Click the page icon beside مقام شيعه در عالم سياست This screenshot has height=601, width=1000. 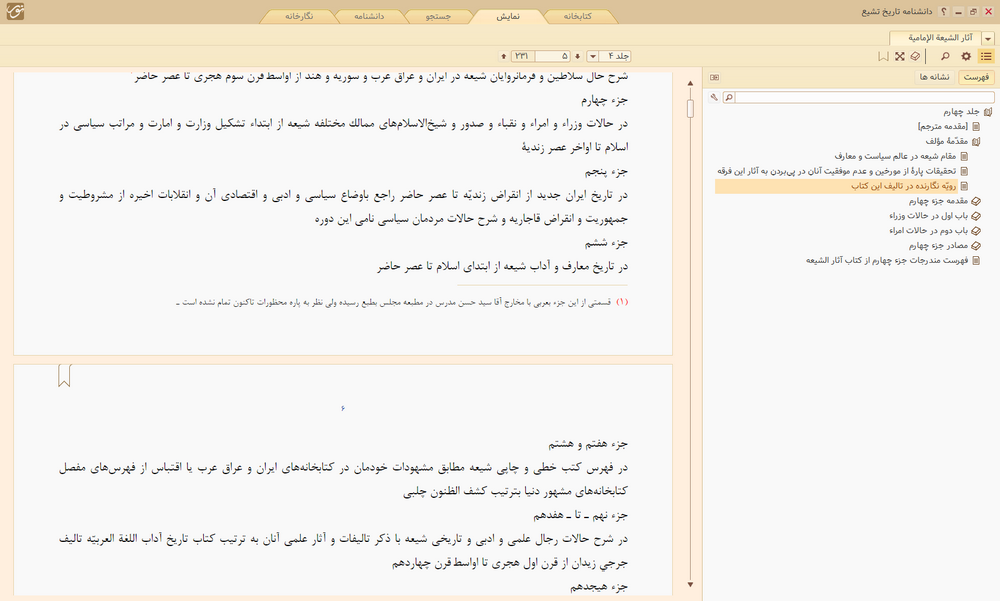click(x=964, y=156)
